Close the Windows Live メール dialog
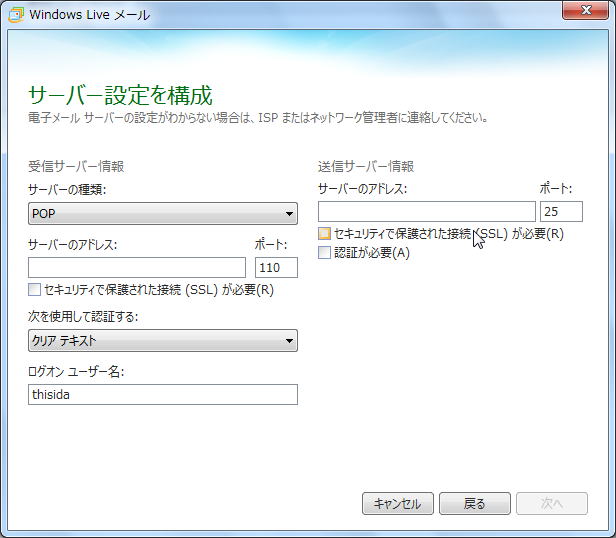The width and height of the screenshot is (616, 538). [585, 9]
